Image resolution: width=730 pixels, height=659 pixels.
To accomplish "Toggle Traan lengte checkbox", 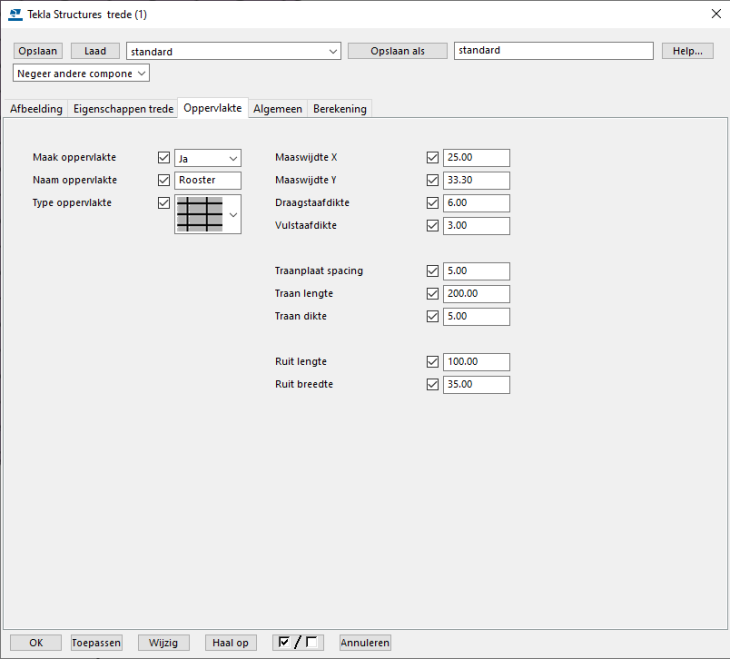I will click(x=433, y=294).
